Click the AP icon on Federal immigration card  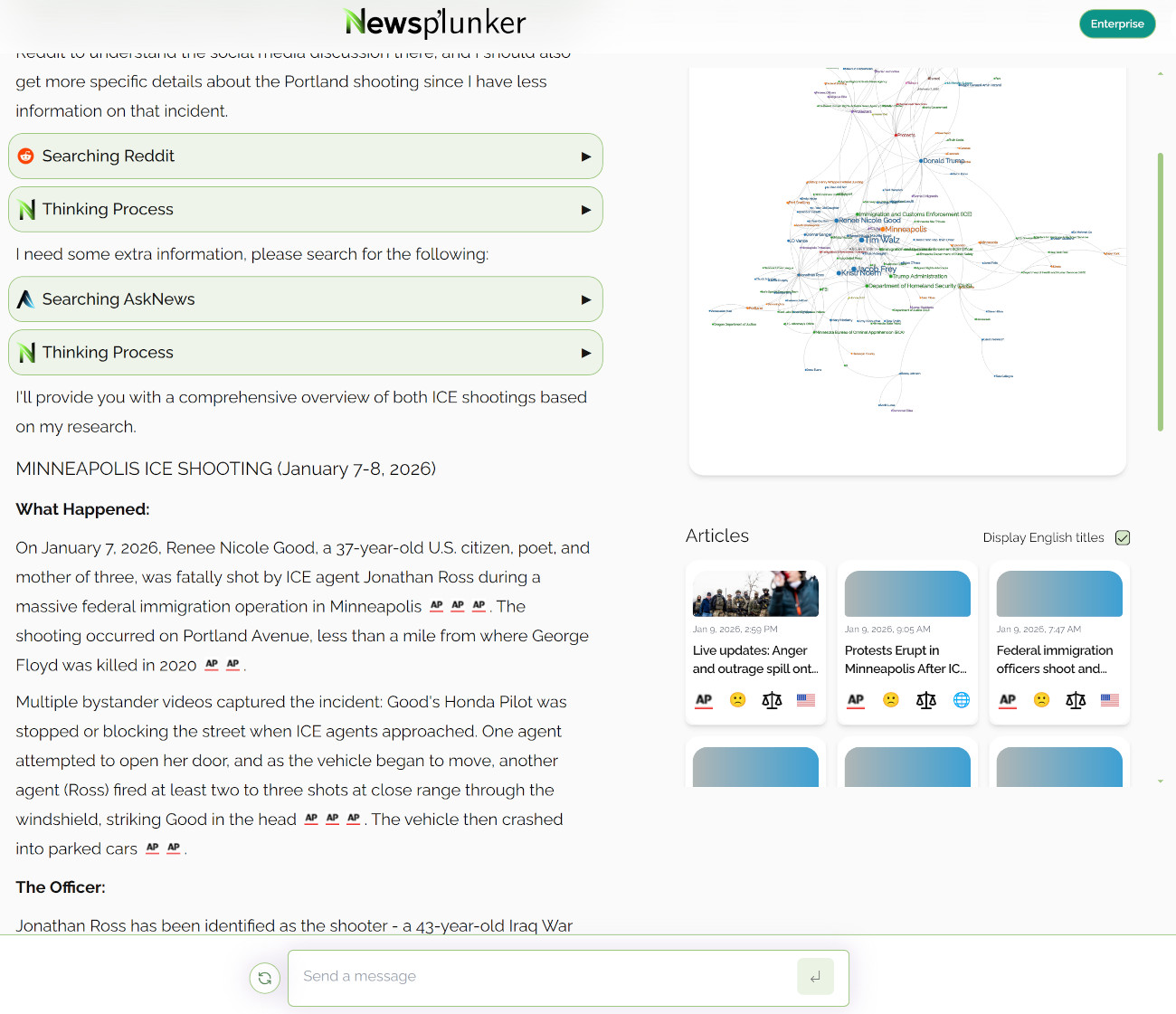click(1008, 700)
